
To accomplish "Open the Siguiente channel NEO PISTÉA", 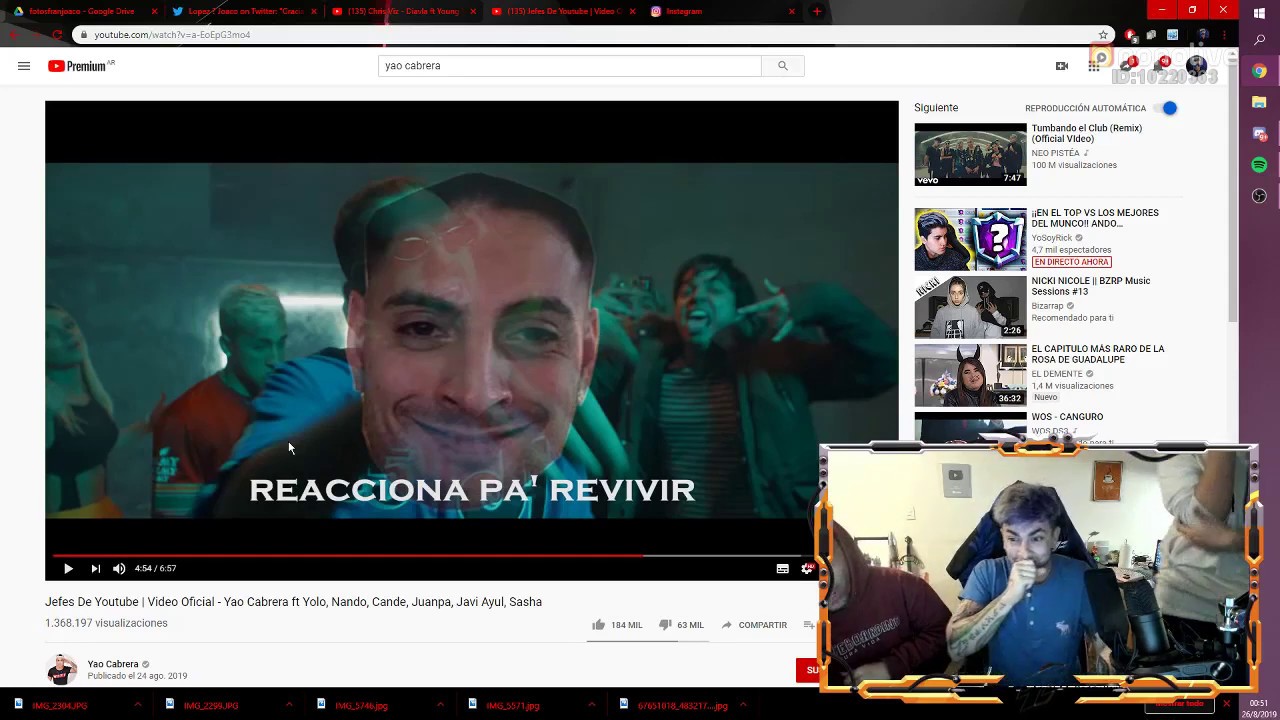I will click(1056, 153).
